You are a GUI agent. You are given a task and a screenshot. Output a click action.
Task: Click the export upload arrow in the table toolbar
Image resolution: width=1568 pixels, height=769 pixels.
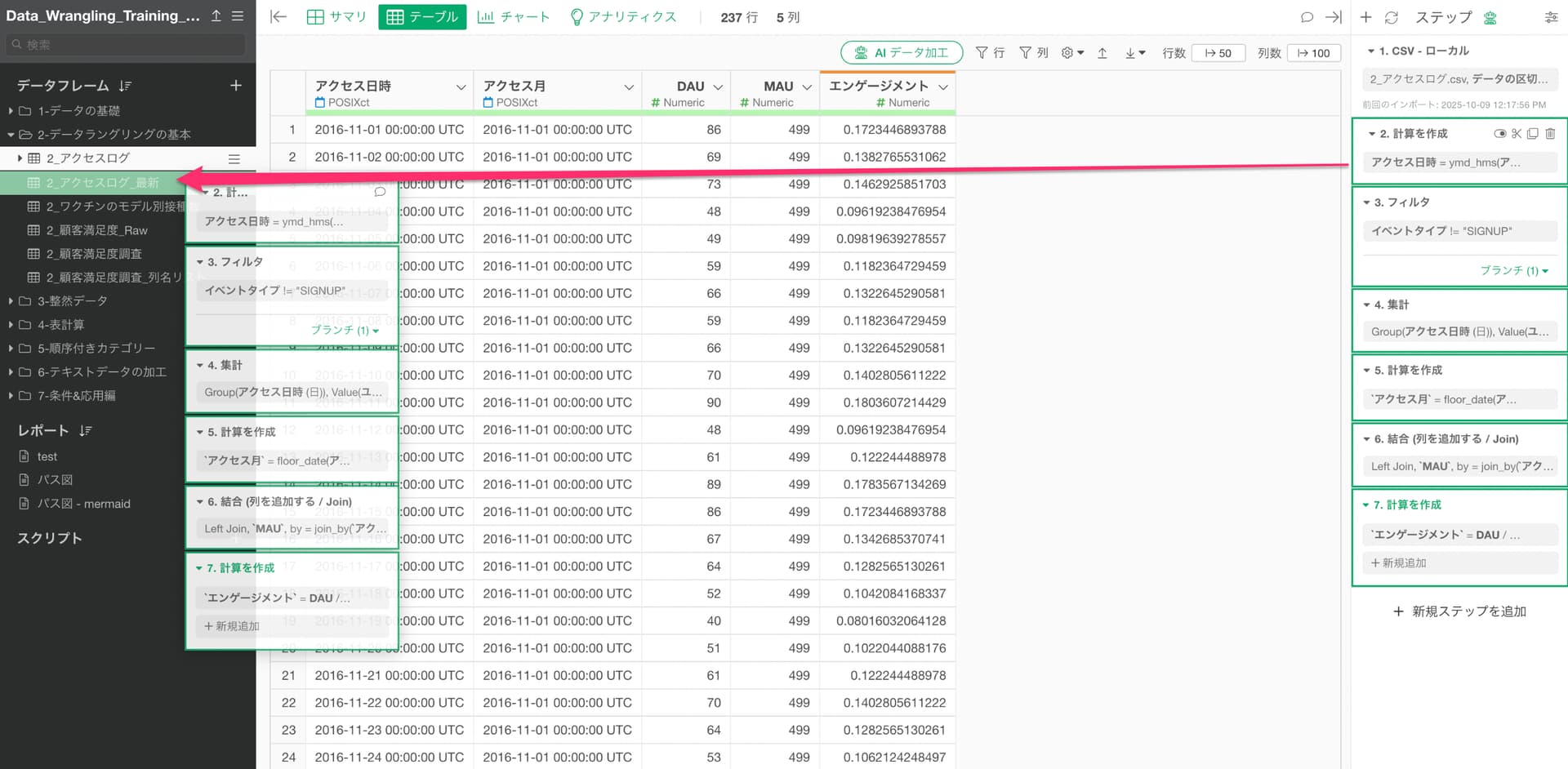coord(1102,53)
